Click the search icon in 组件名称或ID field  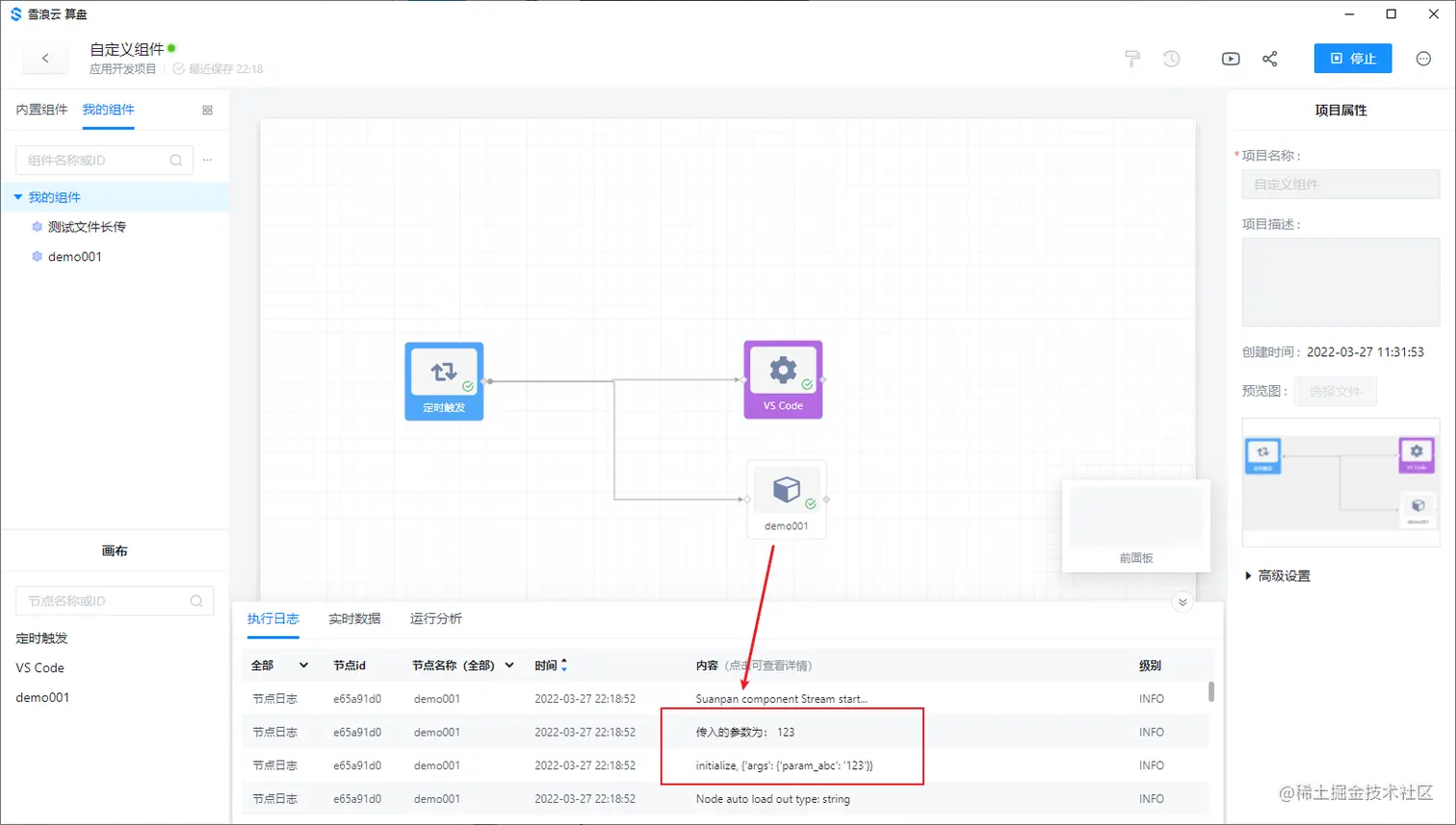[x=176, y=160]
